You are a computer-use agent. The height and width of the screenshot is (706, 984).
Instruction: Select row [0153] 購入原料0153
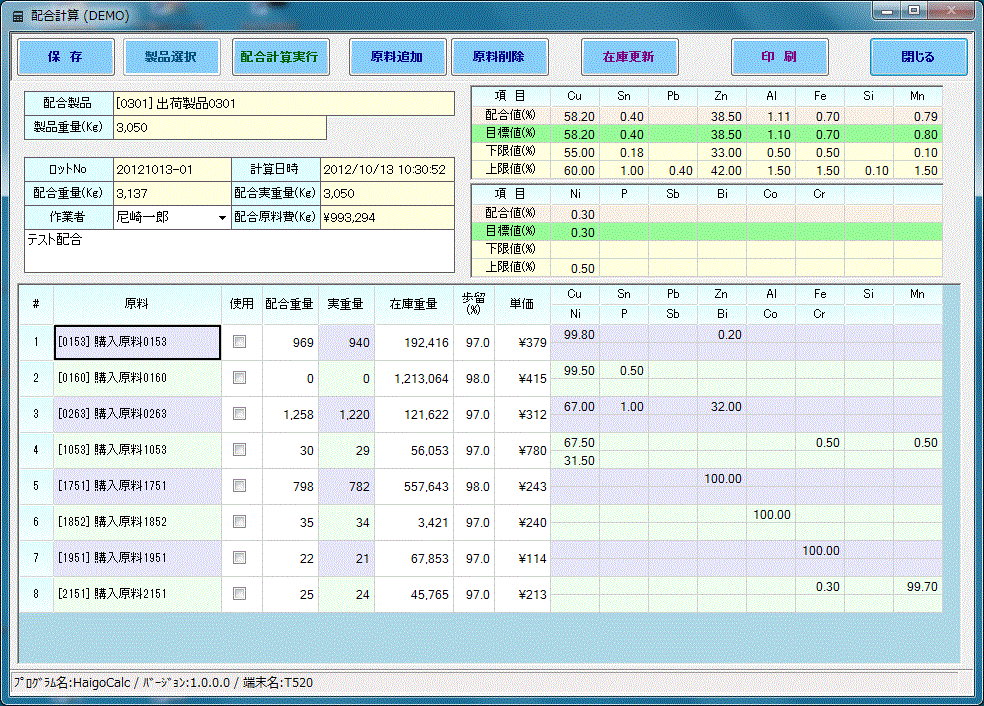pyautogui.click(x=137, y=342)
